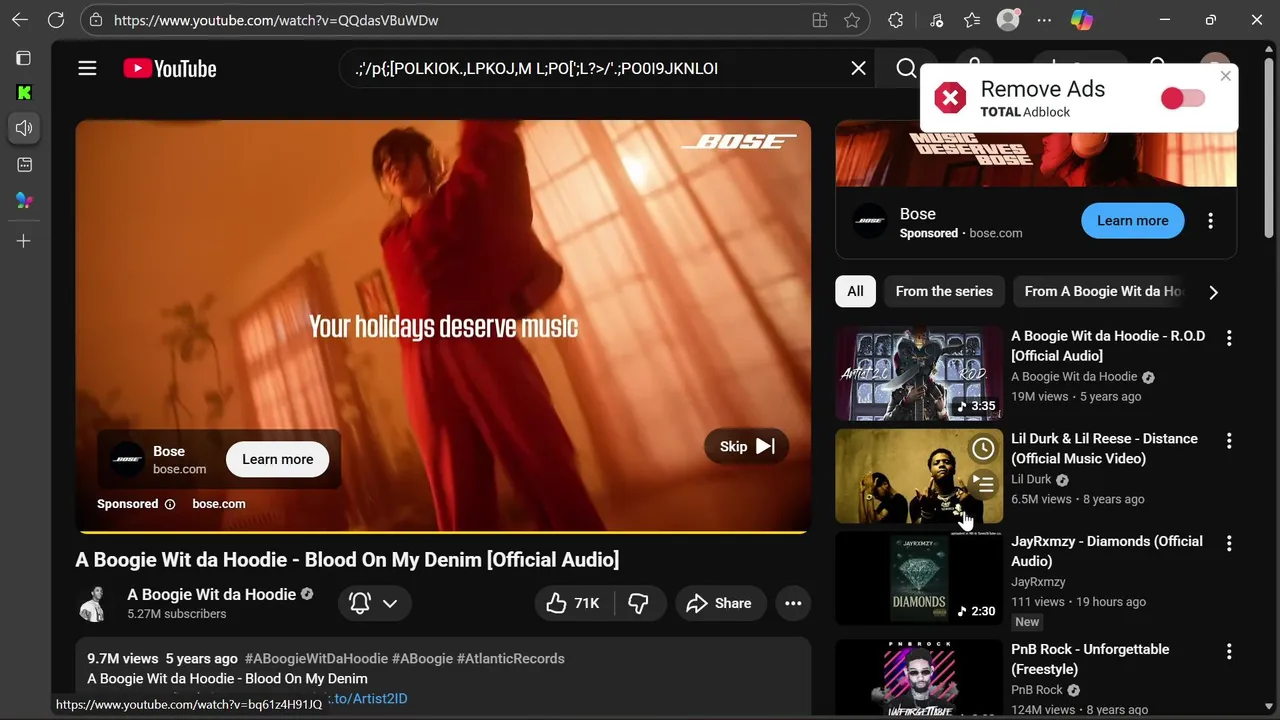Go to the YouTube home logo
This screenshot has width=1280, height=720.
tap(170, 68)
